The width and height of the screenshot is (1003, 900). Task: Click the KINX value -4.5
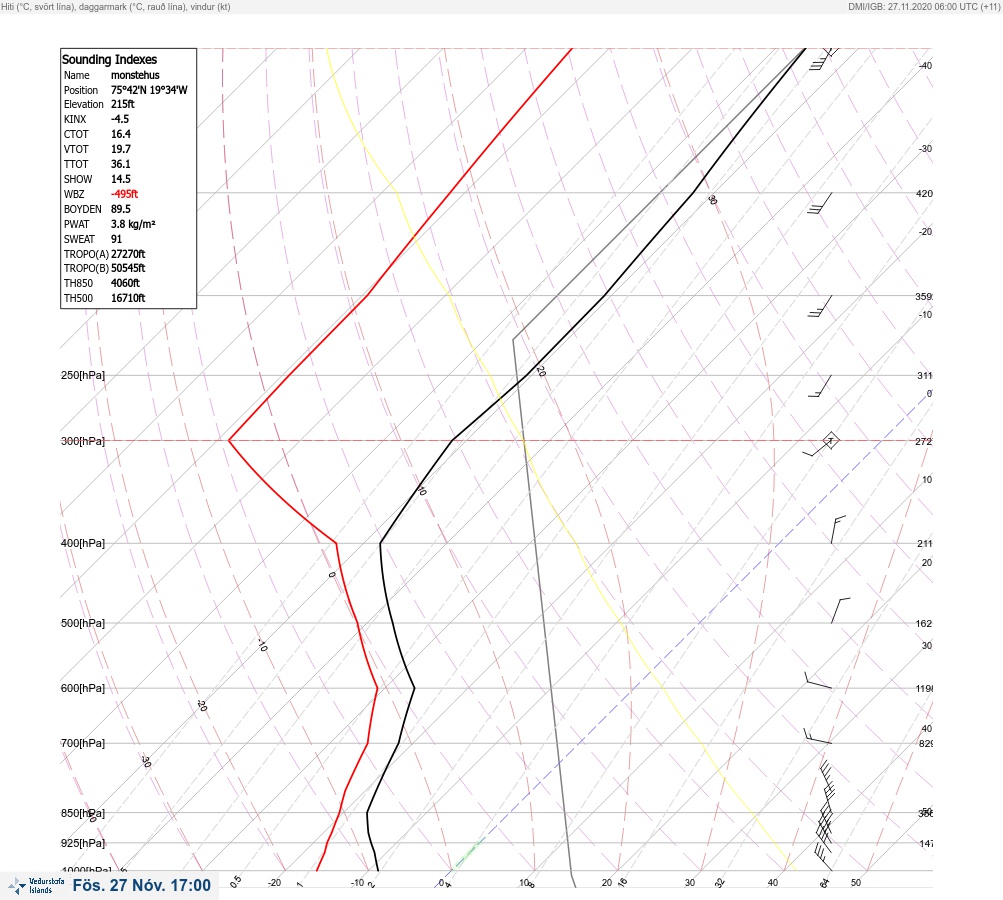(120, 119)
